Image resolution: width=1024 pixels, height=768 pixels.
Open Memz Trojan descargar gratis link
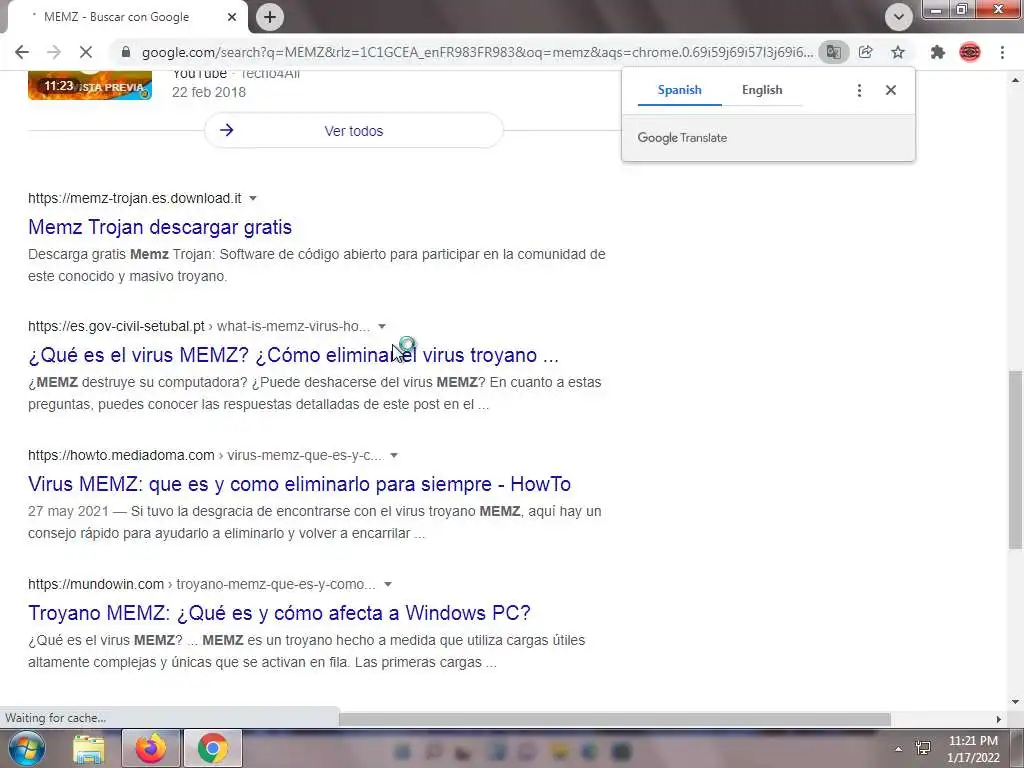tap(160, 227)
